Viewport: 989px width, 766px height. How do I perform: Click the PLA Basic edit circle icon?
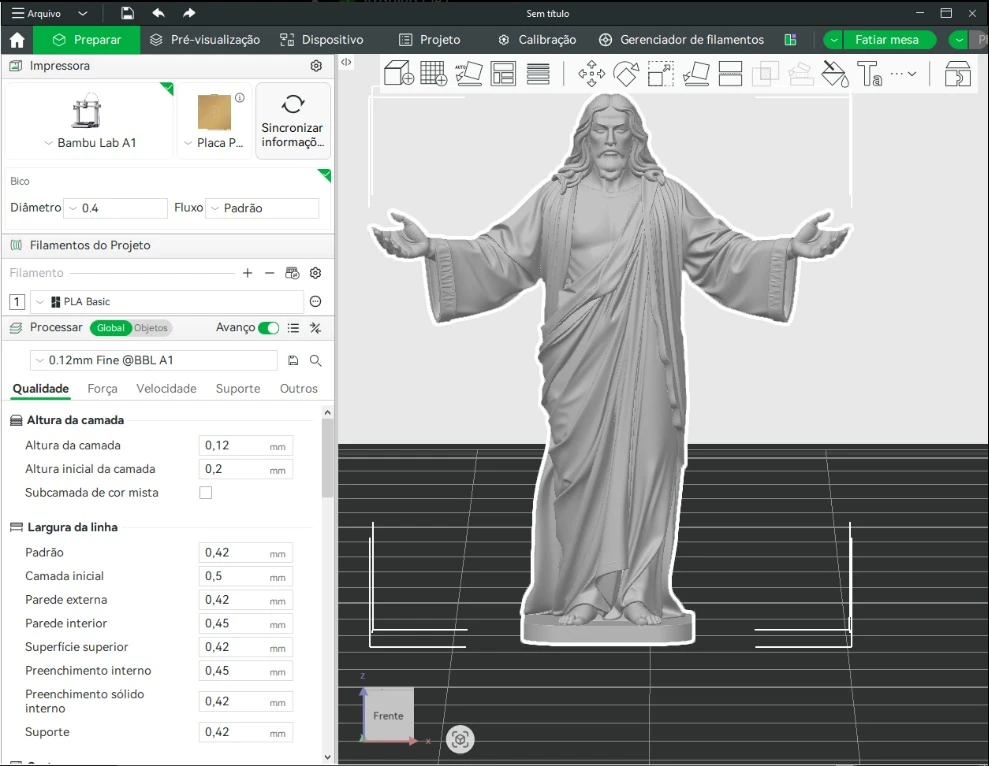[x=315, y=302]
